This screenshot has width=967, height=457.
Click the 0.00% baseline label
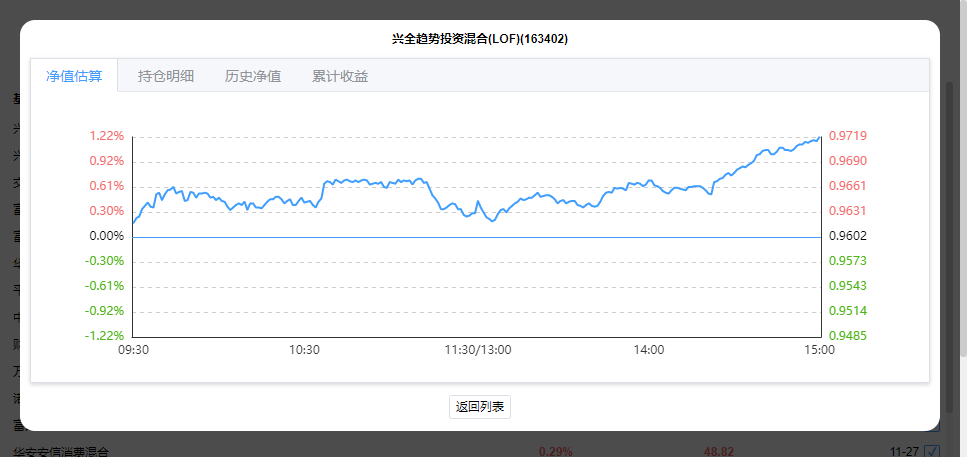[106, 236]
